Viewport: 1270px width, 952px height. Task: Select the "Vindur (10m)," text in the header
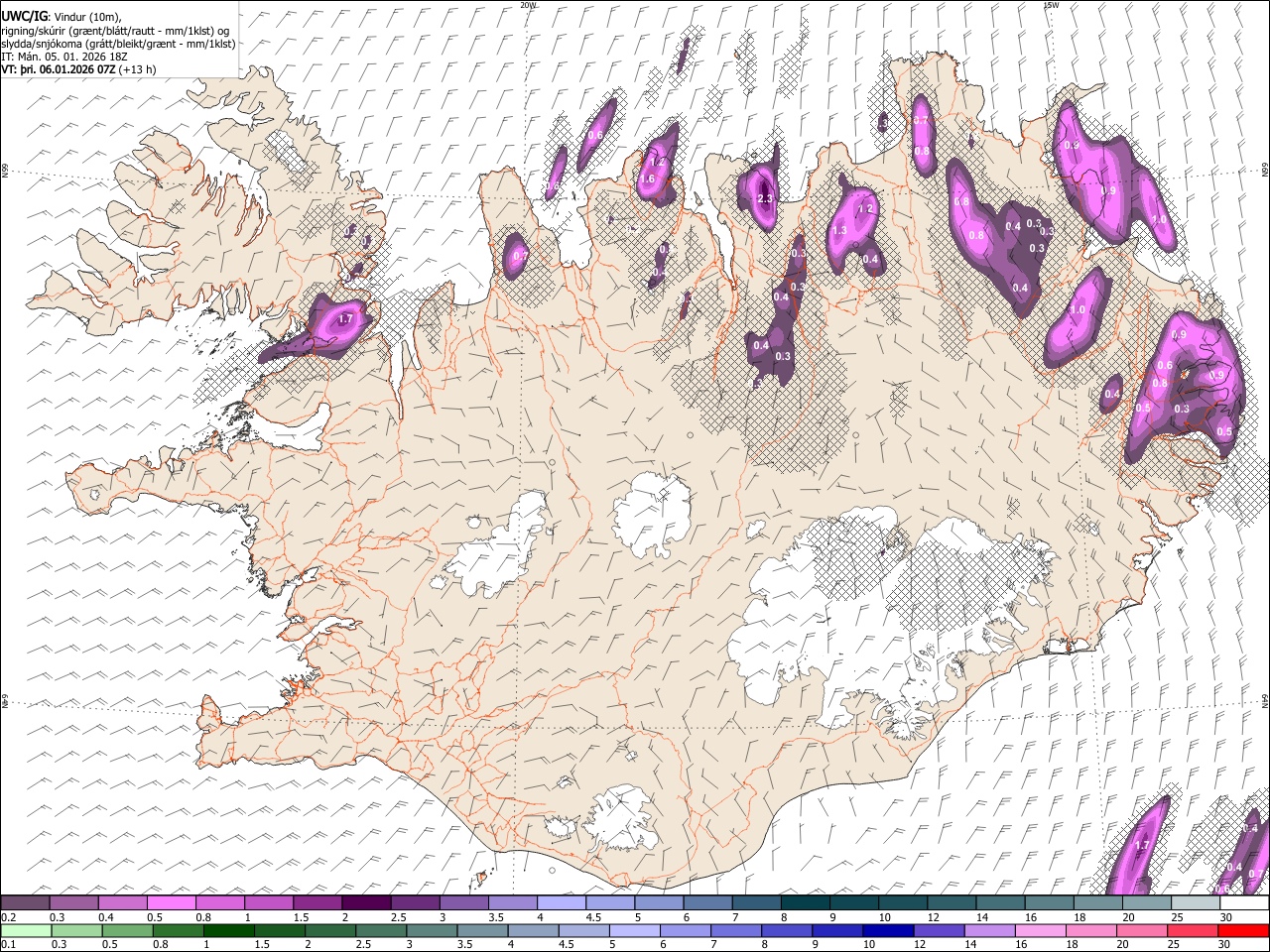87,18
